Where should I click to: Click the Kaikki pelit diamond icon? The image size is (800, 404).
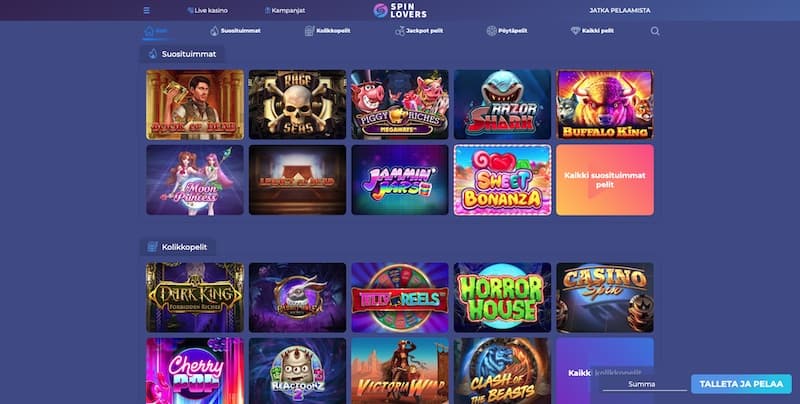click(576, 31)
